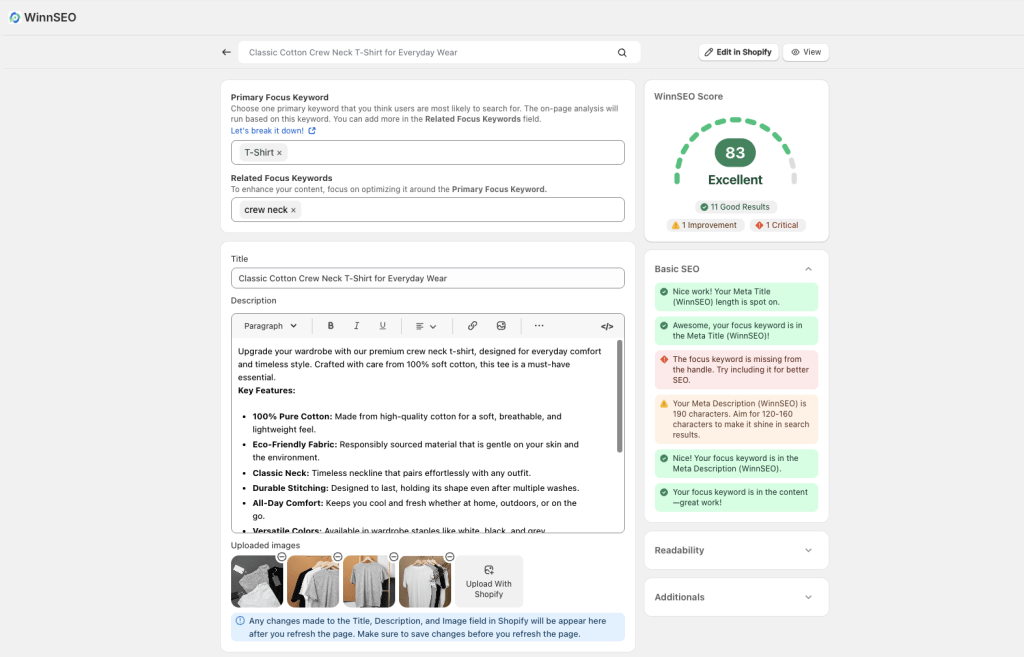This screenshot has width=1024, height=657.
Task: Open the more options ellipsis menu
Action: coord(539,326)
